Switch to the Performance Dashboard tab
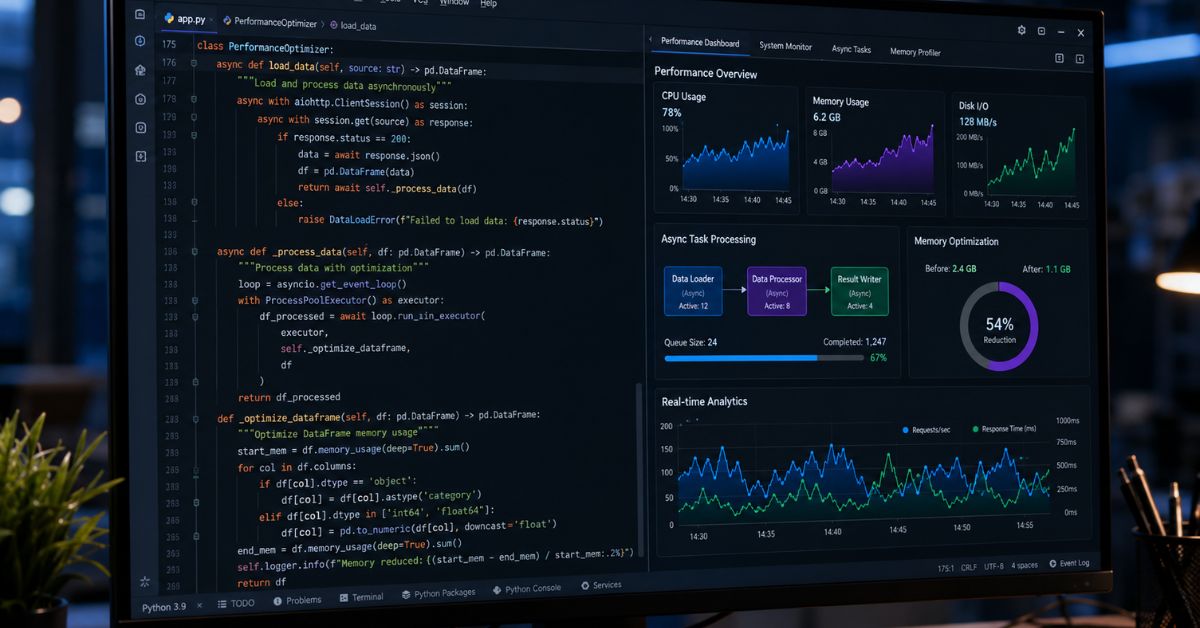 [700, 43]
